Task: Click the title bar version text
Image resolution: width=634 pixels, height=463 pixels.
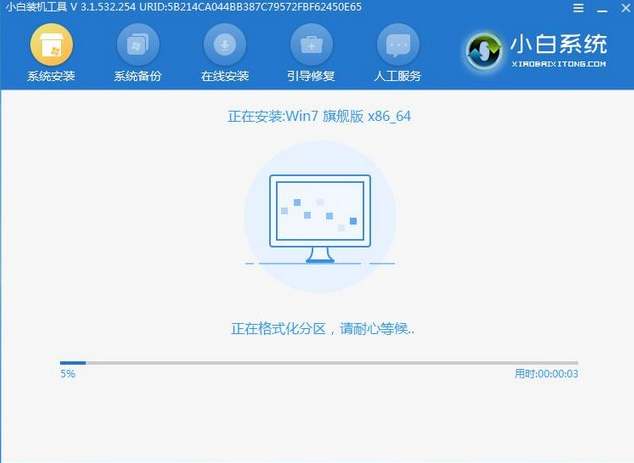Action: (184, 7)
